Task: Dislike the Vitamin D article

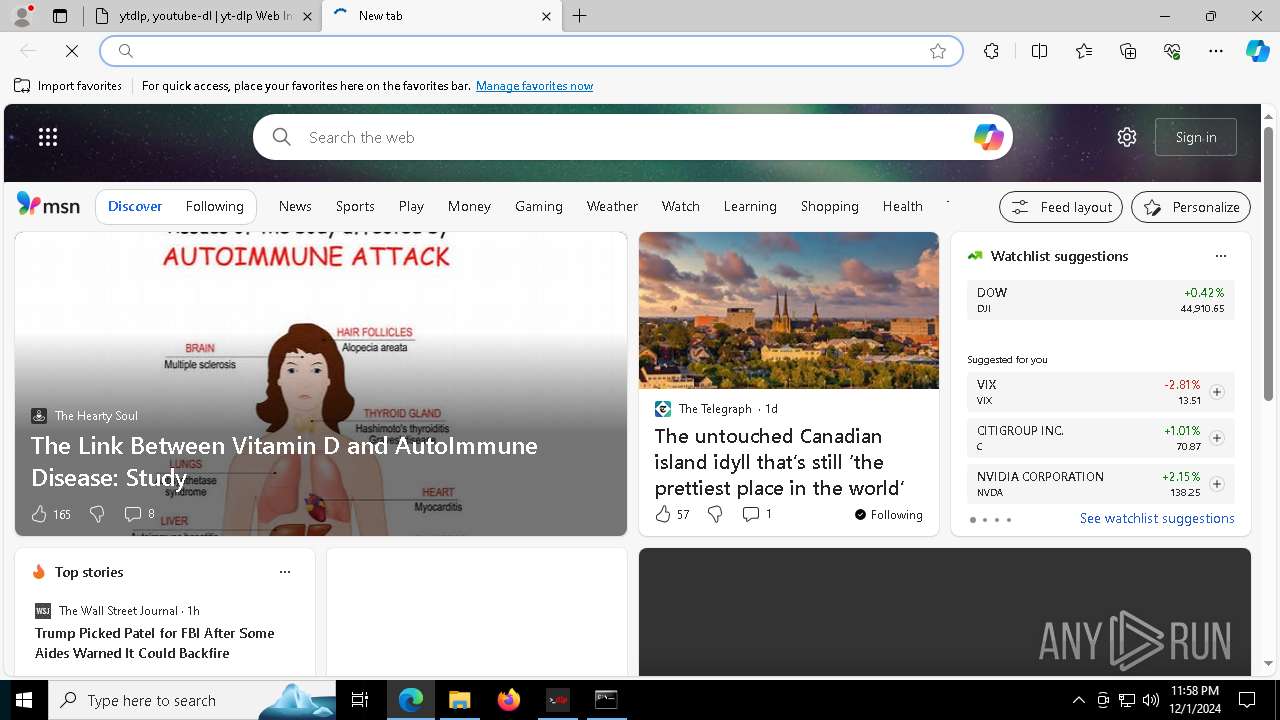Action: [x=97, y=514]
